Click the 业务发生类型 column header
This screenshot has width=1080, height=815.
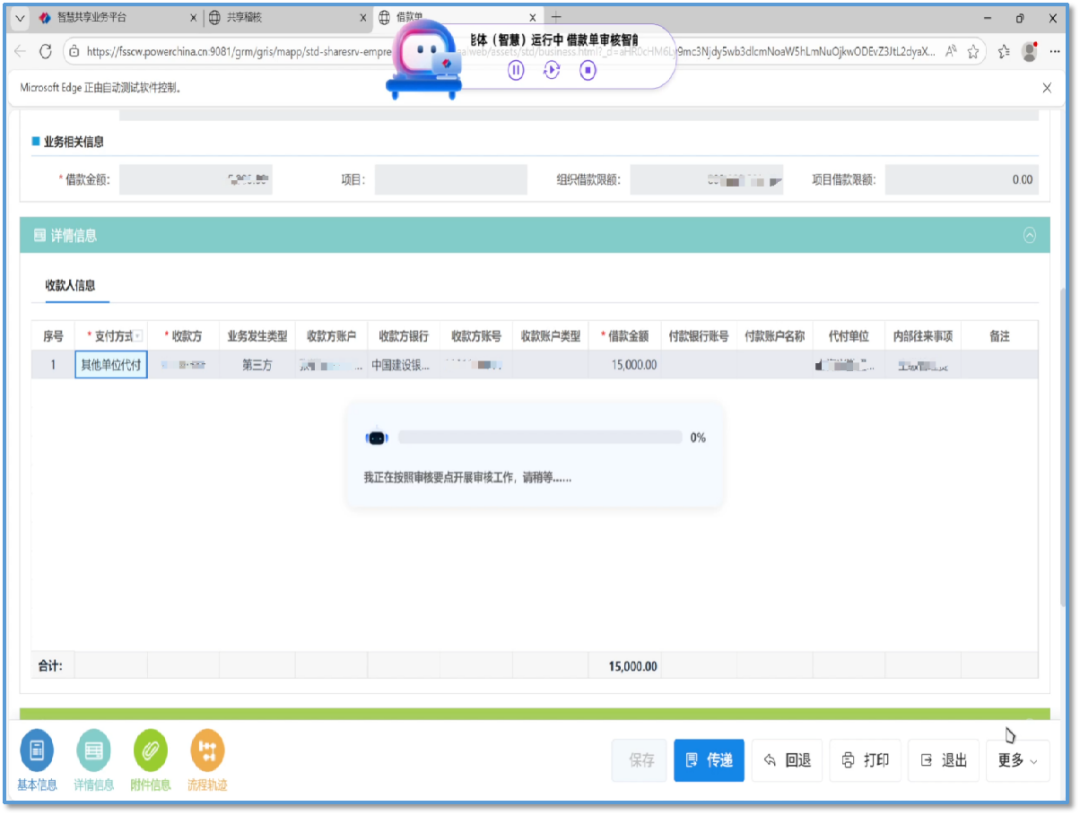click(257, 336)
